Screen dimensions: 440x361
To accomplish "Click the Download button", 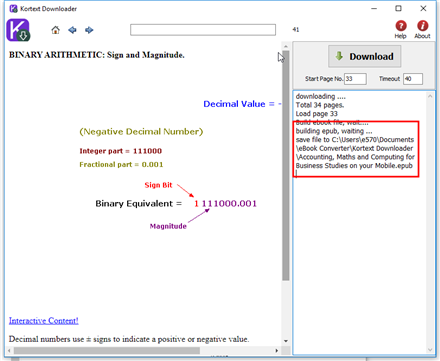I will pyautogui.click(x=365, y=56).
